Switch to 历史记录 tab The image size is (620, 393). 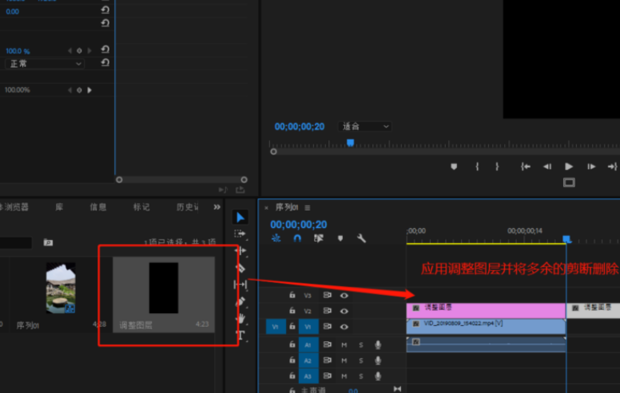(187, 207)
